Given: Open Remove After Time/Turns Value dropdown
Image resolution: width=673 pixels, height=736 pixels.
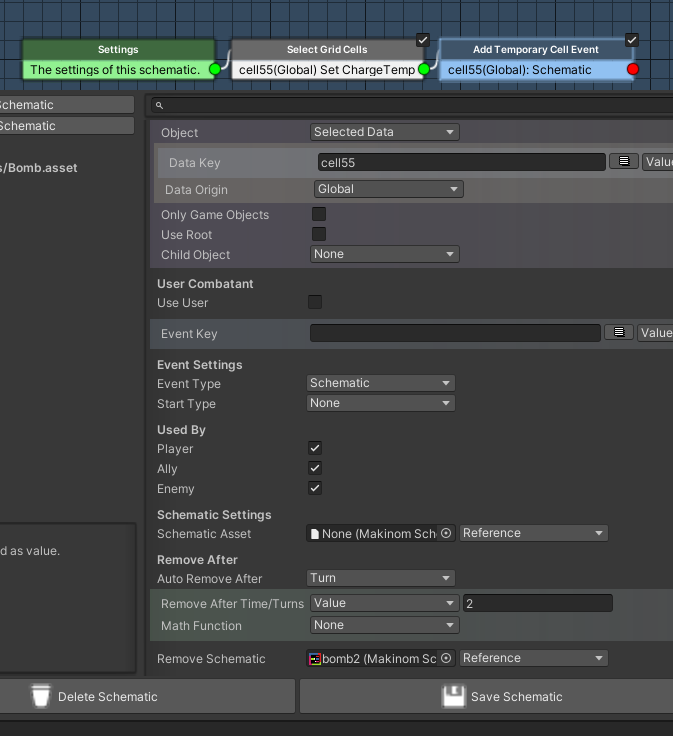Looking at the screenshot, I should (384, 603).
